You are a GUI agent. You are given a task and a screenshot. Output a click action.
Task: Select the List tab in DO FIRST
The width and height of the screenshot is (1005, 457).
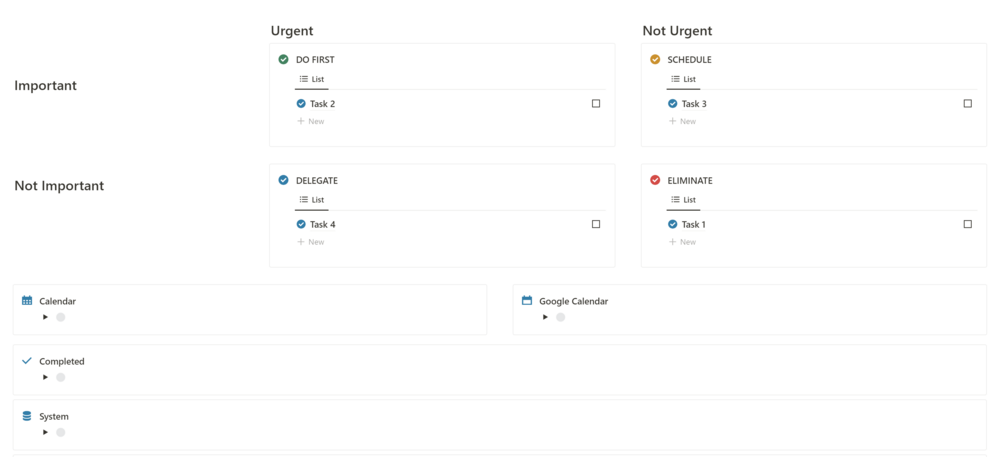pos(312,79)
